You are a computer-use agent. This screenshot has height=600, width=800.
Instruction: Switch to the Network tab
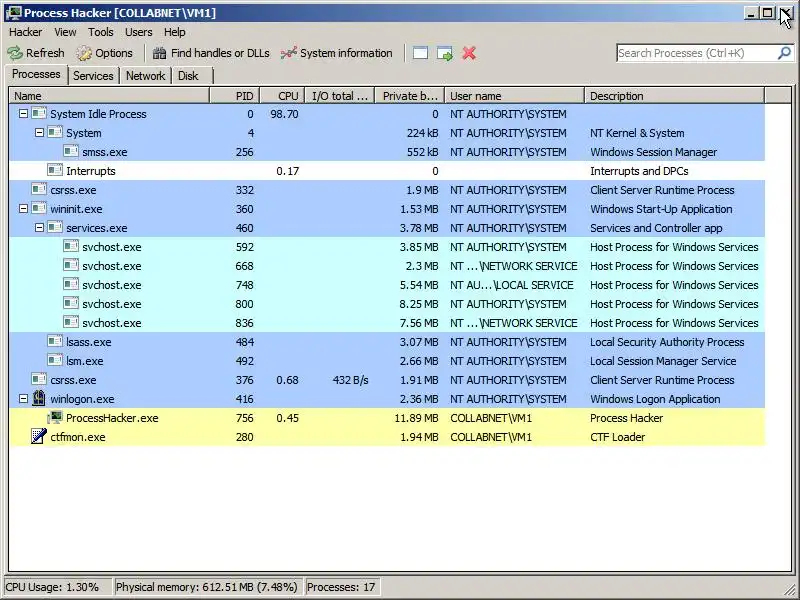coord(145,76)
